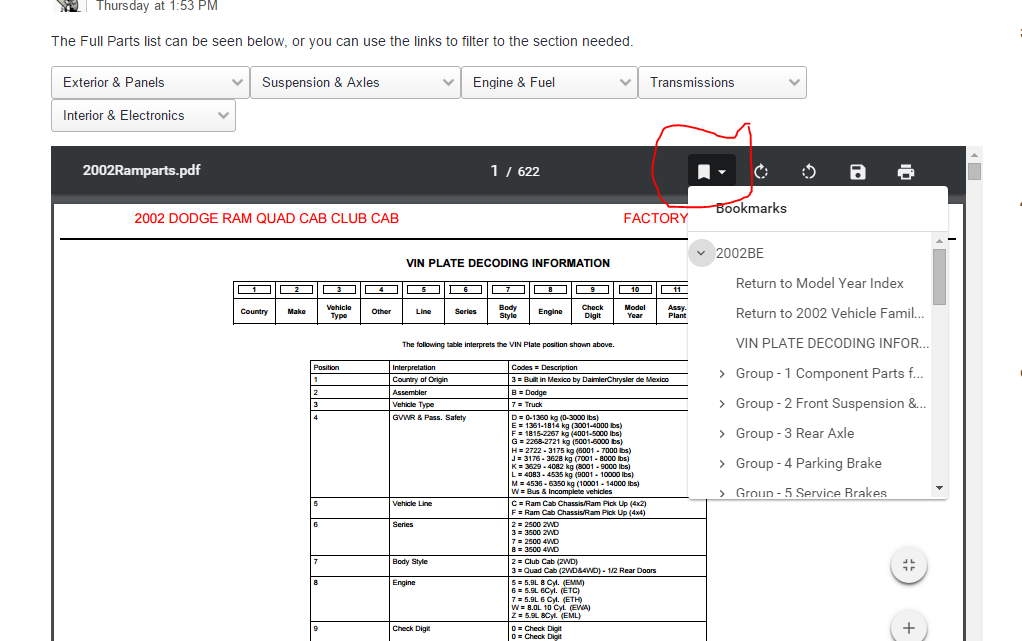Collapse the 2002BE bookmark tree
This screenshot has width=1022, height=641.
[x=701, y=253]
